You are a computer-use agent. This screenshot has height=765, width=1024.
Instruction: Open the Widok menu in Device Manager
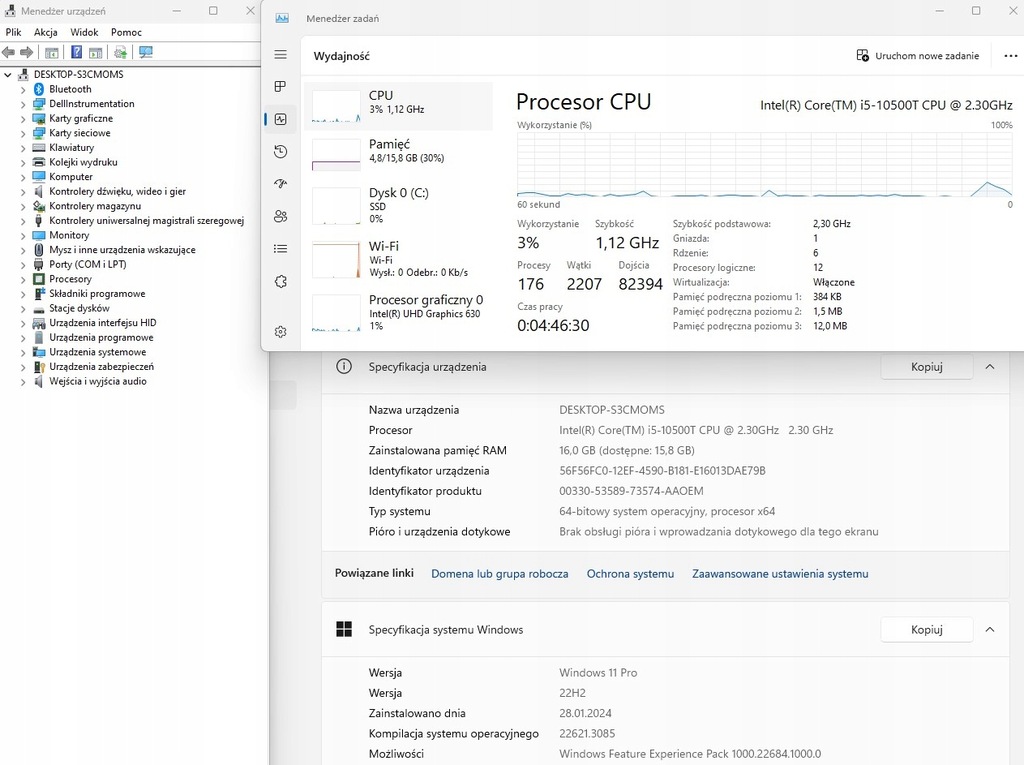(x=84, y=32)
